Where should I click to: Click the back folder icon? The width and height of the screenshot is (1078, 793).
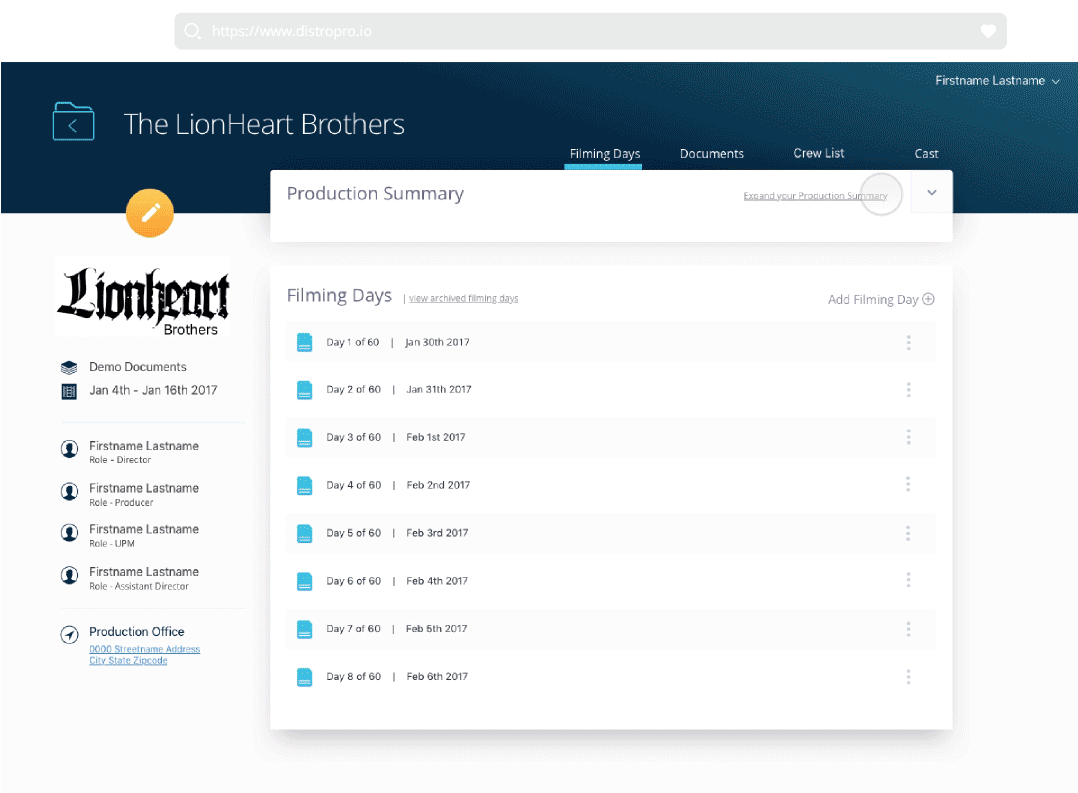[x=73, y=122]
